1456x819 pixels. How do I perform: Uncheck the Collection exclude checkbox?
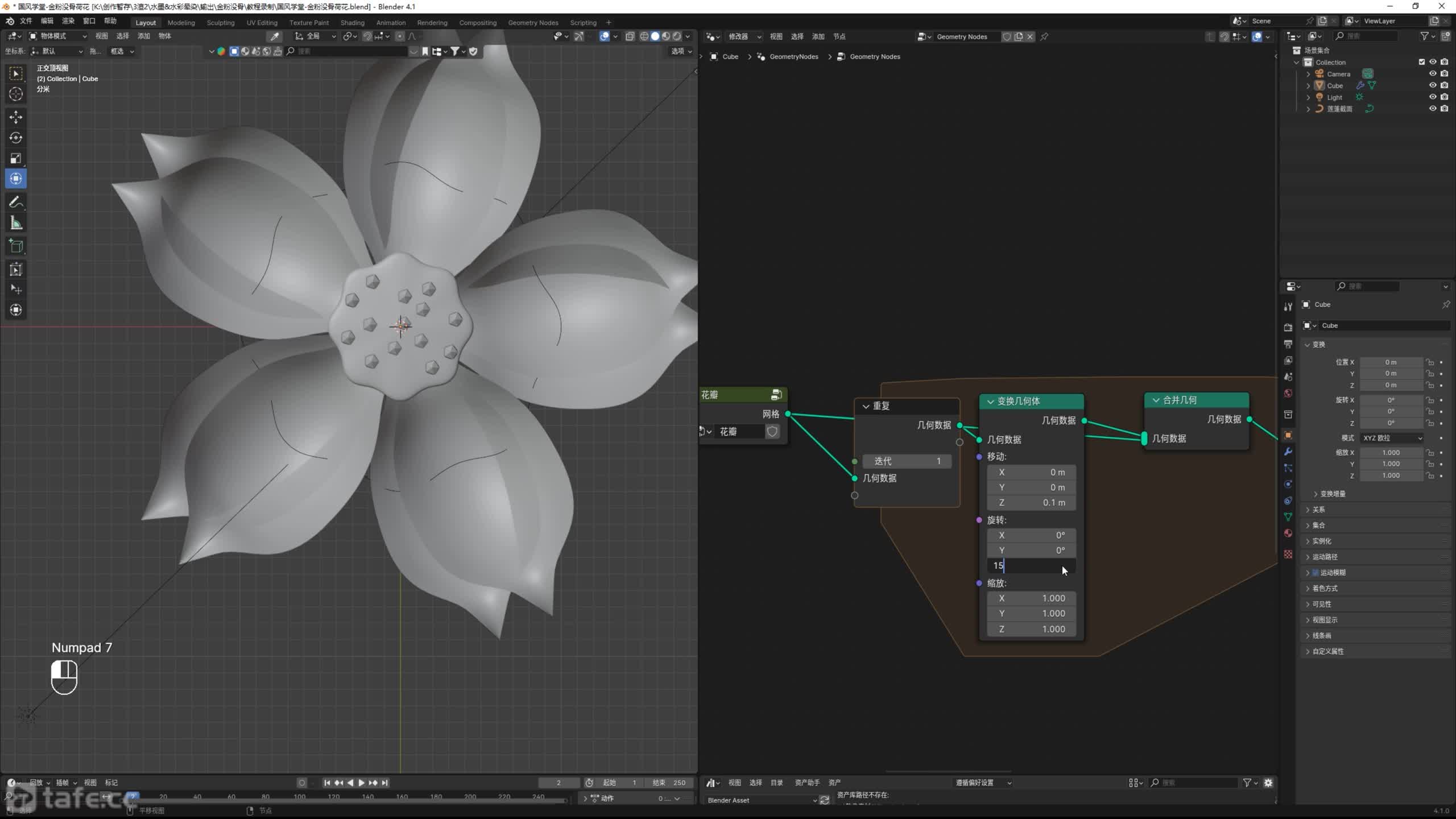[1421, 62]
